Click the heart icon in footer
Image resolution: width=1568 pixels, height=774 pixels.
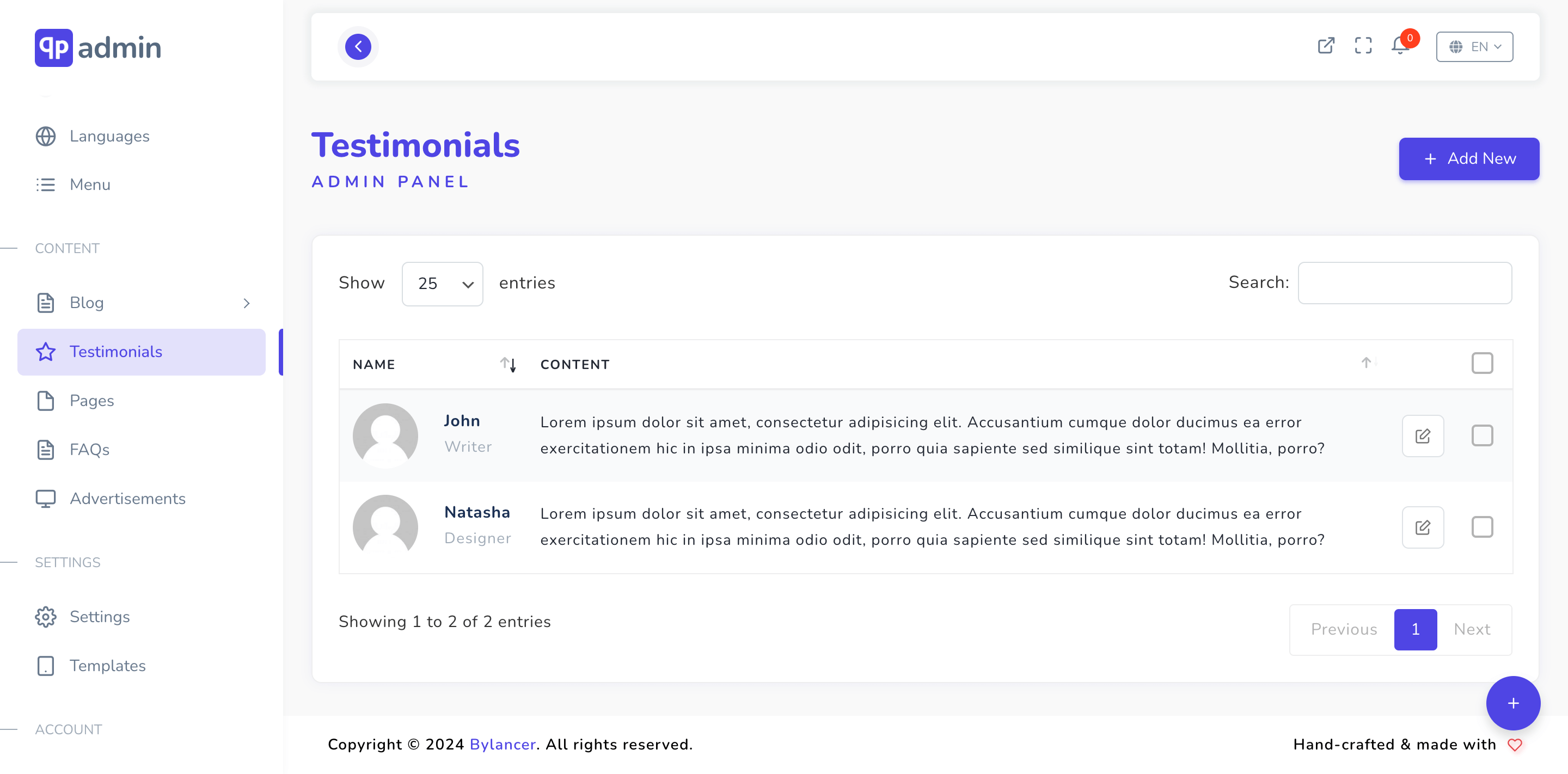coord(1515,745)
